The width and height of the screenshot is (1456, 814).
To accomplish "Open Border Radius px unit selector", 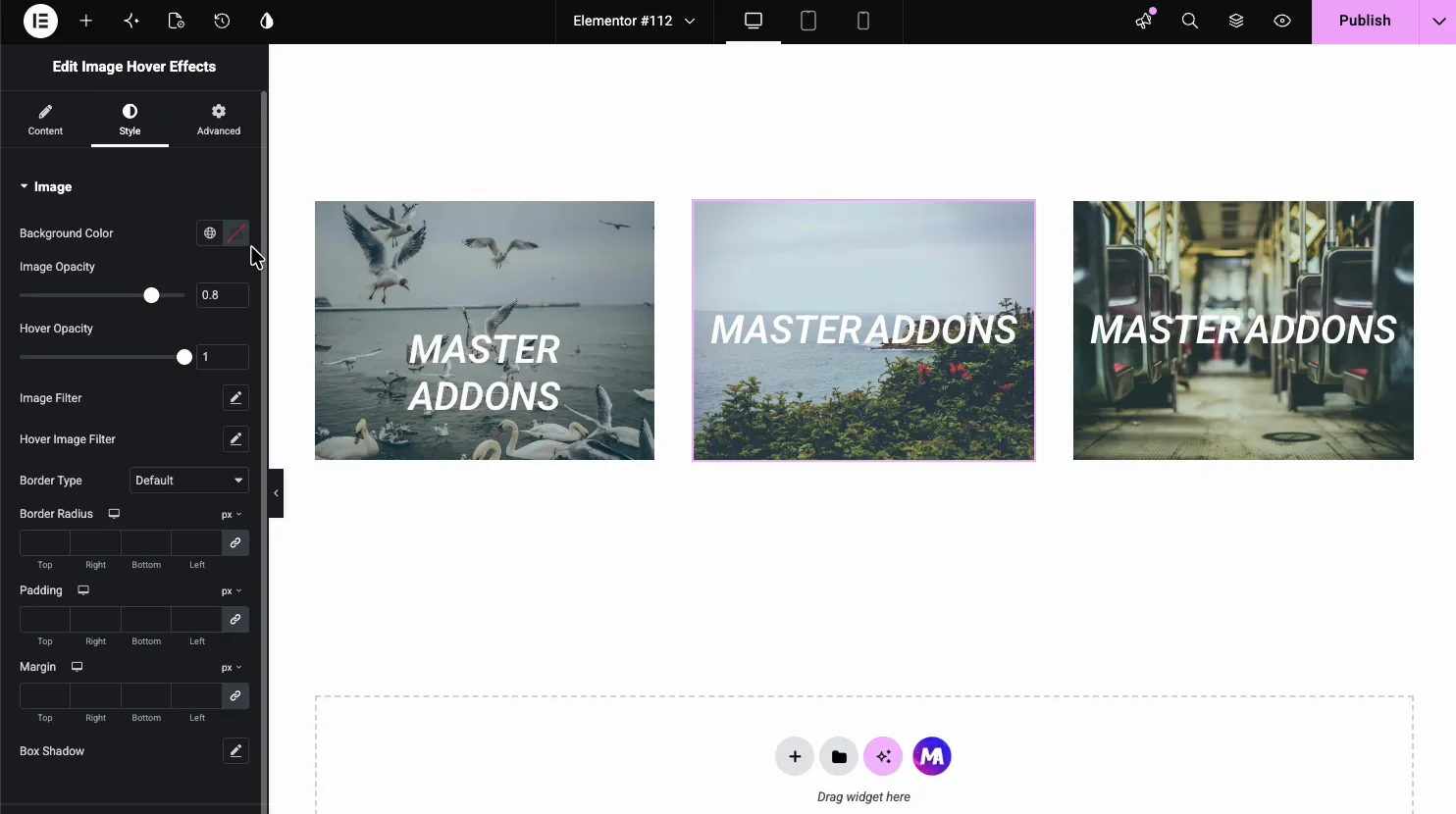I will point(232,514).
